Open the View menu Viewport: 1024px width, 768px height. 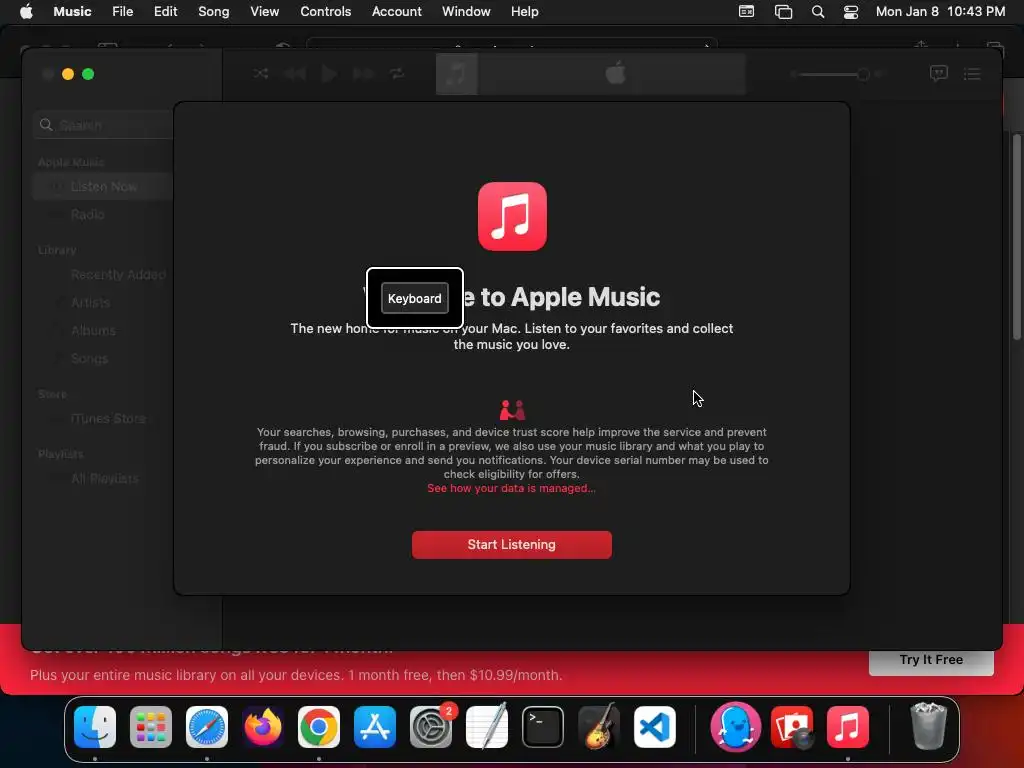click(264, 11)
